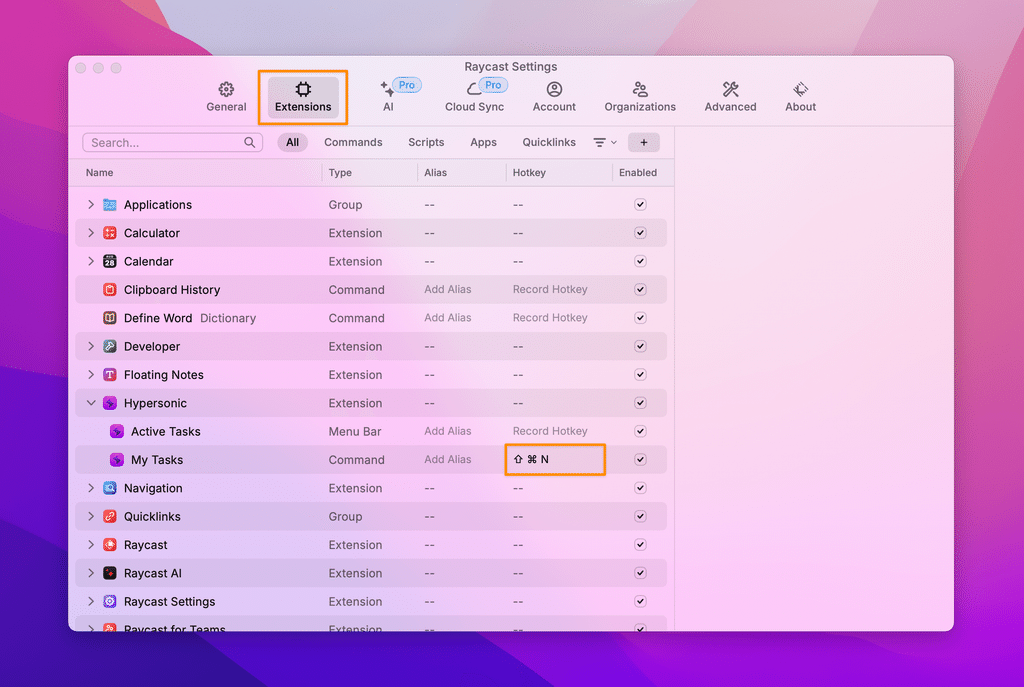Click the Clipboard History icon
1024x687 pixels.
(110, 289)
